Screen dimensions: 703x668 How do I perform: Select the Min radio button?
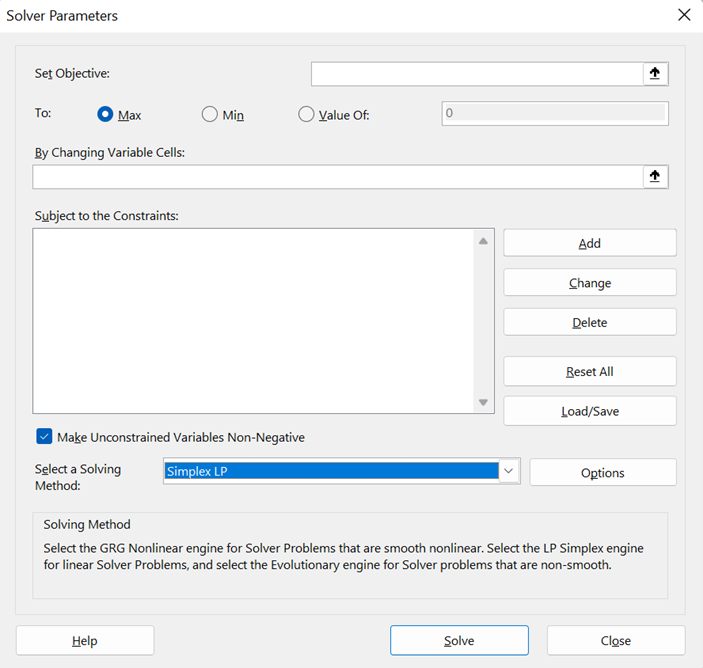click(209, 114)
